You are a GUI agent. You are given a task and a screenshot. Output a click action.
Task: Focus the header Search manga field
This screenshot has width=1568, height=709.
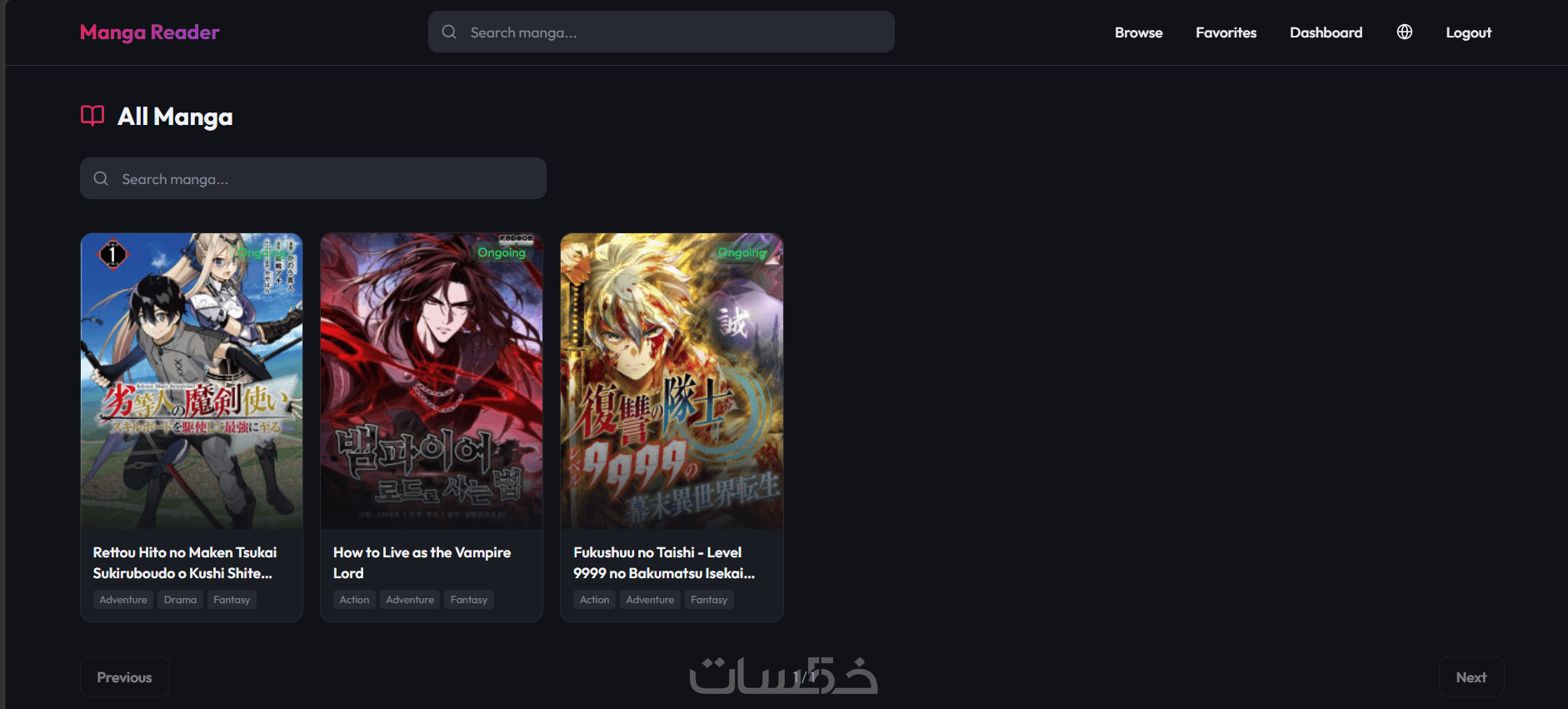[x=662, y=32]
